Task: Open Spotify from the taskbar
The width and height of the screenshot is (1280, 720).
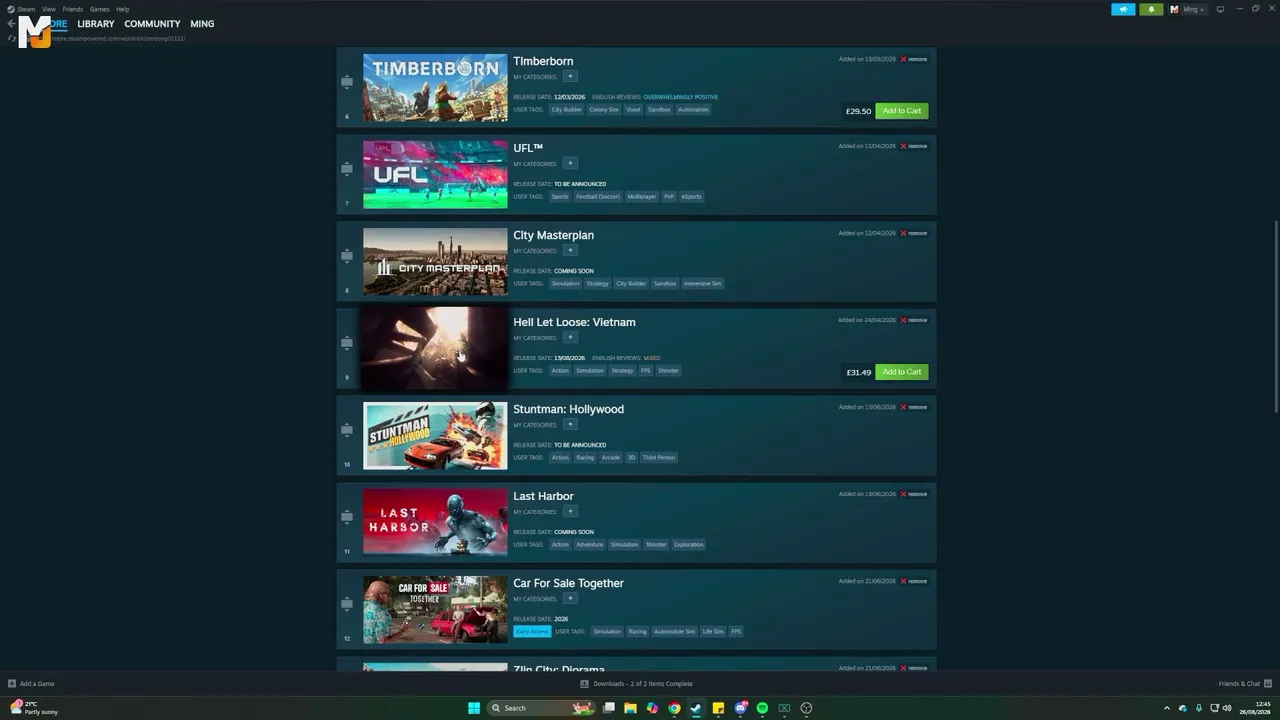Action: (x=762, y=708)
